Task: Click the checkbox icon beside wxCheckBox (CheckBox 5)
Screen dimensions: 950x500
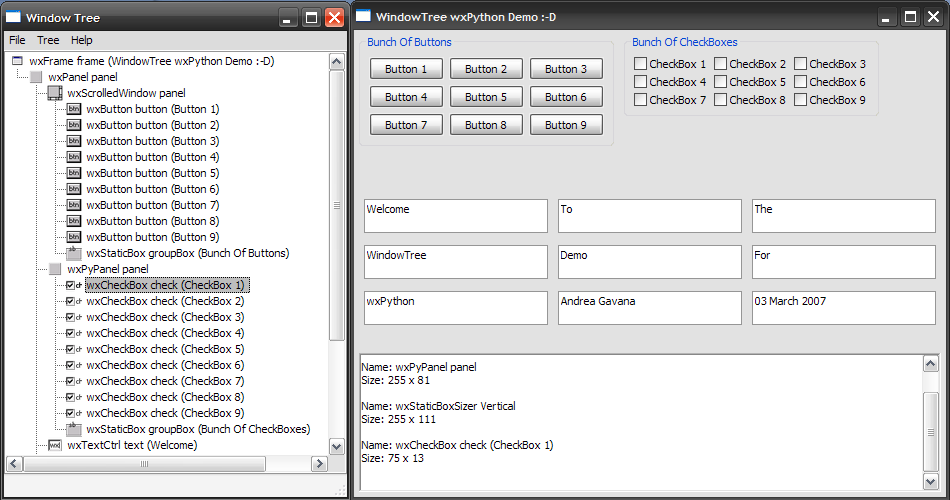Action: (x=74, y=349)
